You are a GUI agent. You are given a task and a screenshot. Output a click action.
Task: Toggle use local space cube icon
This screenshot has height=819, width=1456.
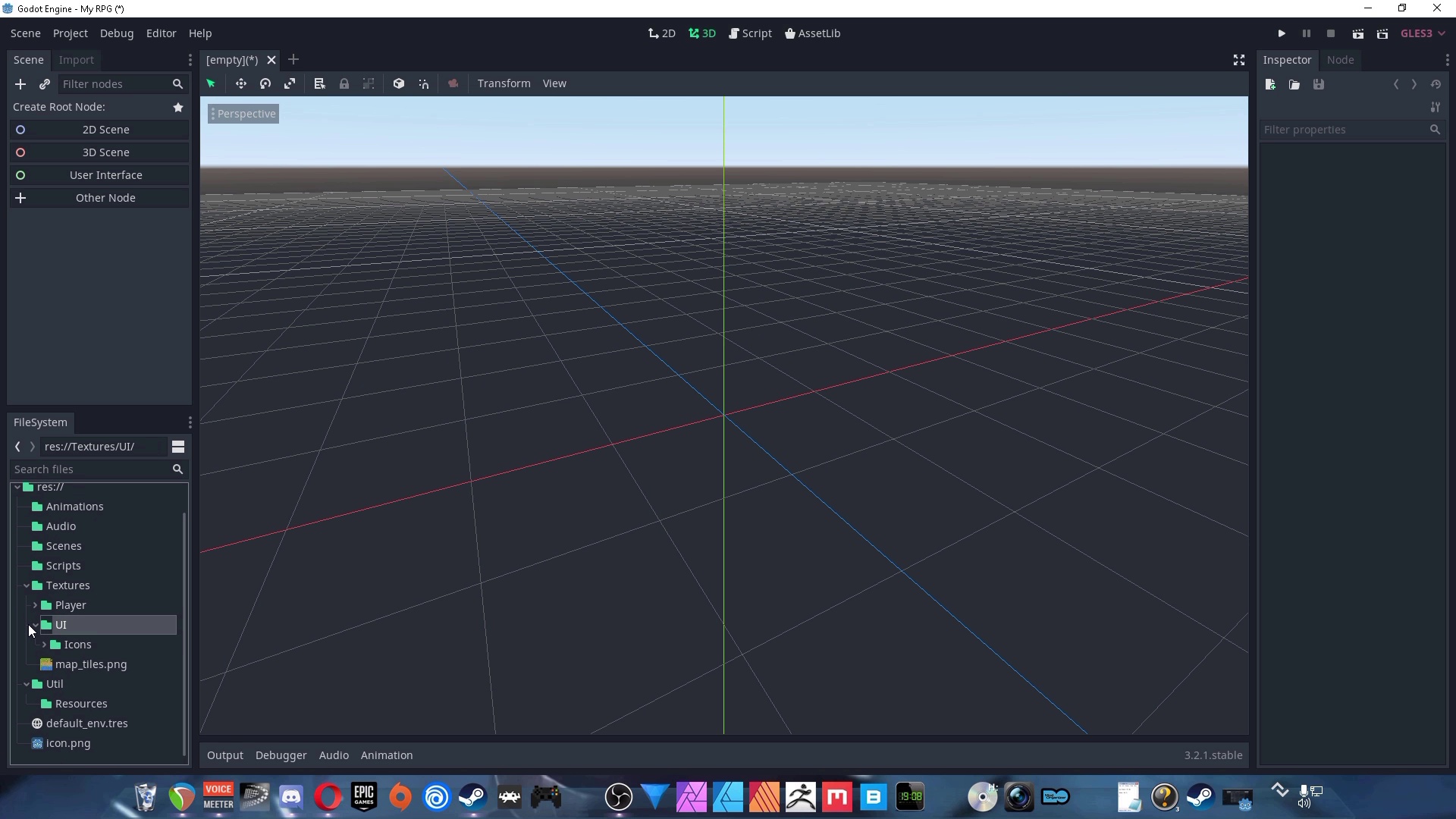[398, 83]
